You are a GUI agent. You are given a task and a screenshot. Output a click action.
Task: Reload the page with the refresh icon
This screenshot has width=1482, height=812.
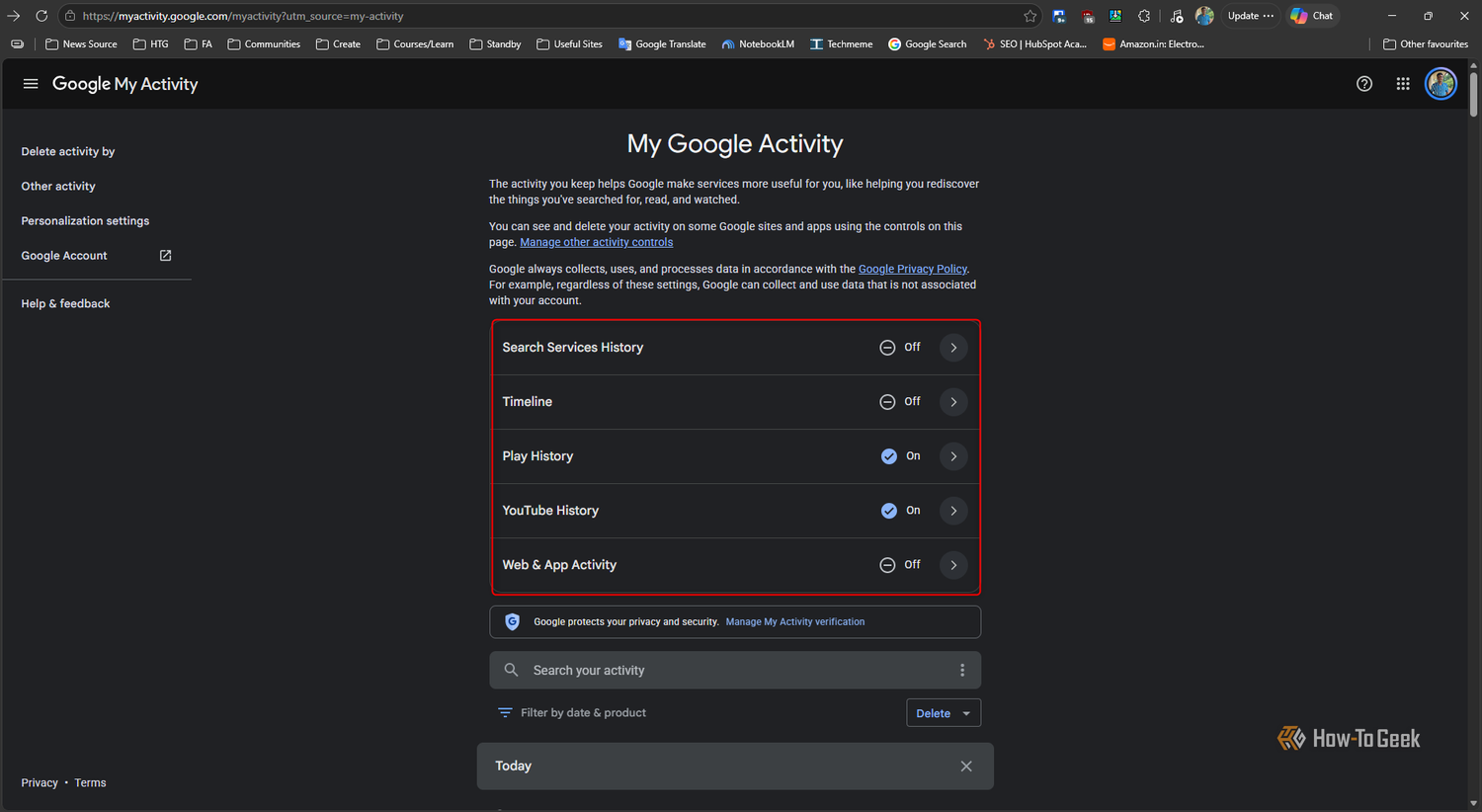[41, 16]
